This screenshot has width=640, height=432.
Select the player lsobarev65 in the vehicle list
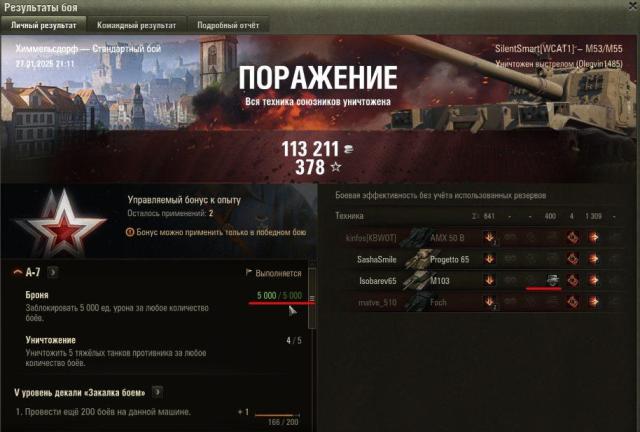pyautogui.click(x=378, y=281)
